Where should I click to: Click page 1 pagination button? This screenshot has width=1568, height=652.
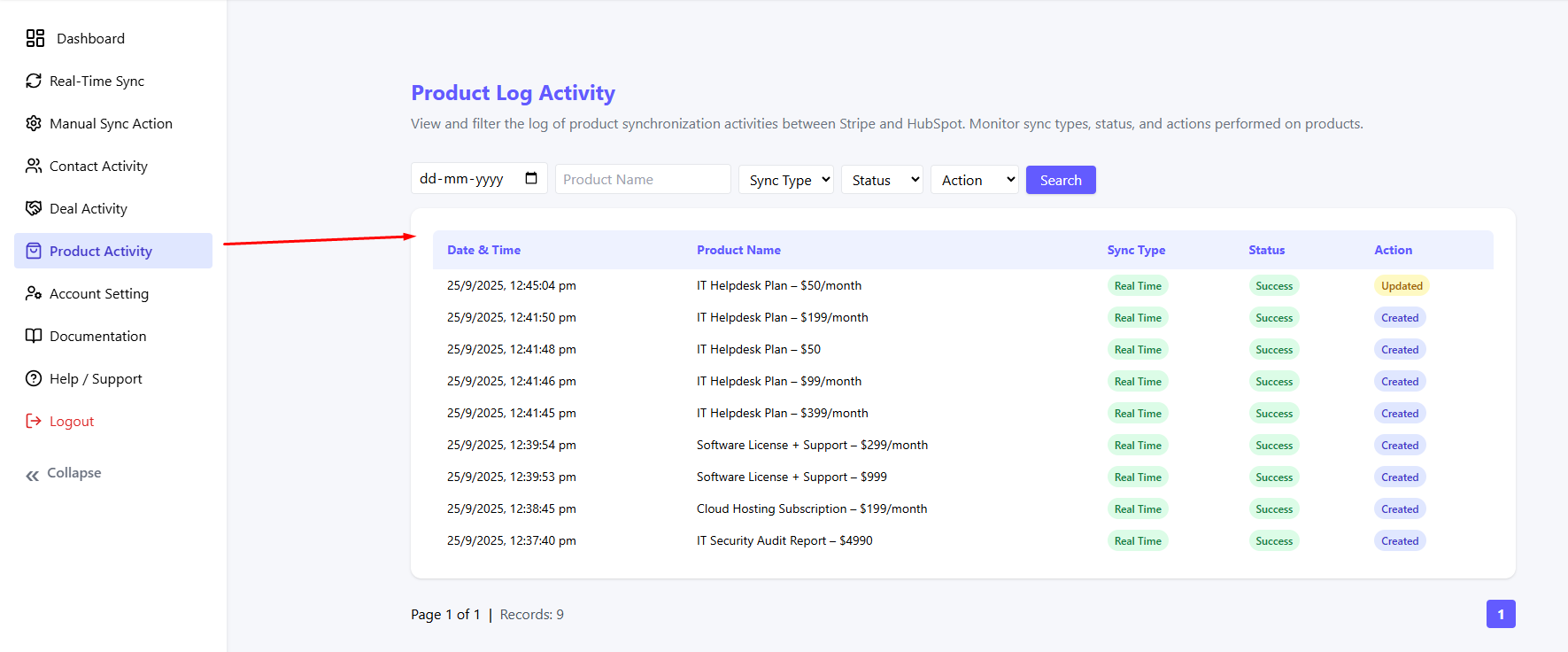(x=1501, y=614)
